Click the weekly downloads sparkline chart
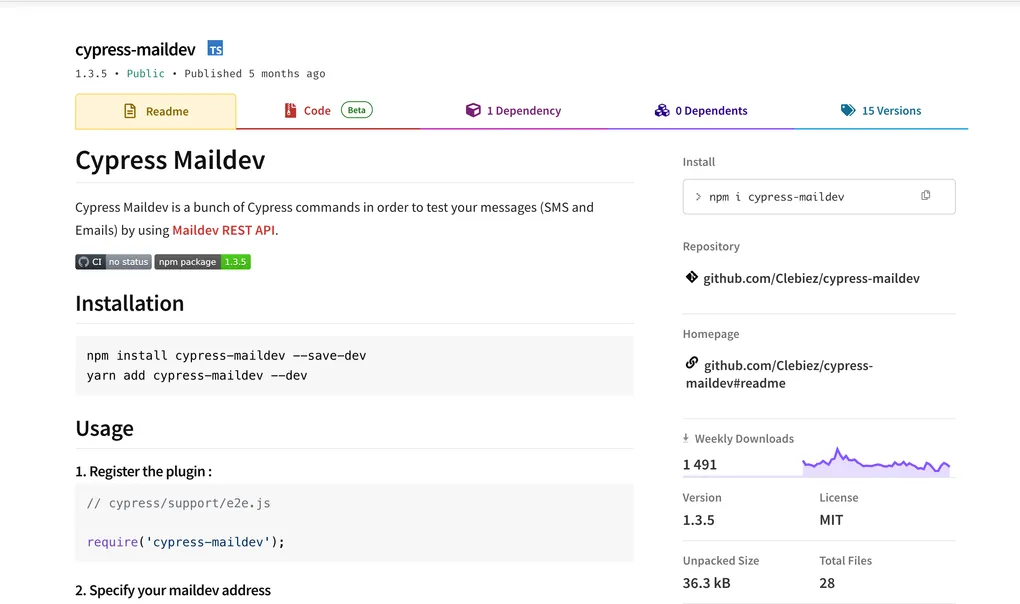Screen dimensions: 1020x604 click(x=876, y=461)
